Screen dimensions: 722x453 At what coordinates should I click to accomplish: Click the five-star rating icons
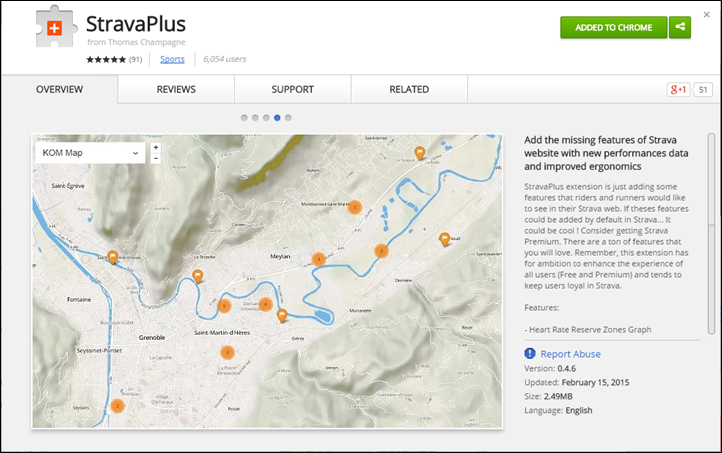coord(106,59)
